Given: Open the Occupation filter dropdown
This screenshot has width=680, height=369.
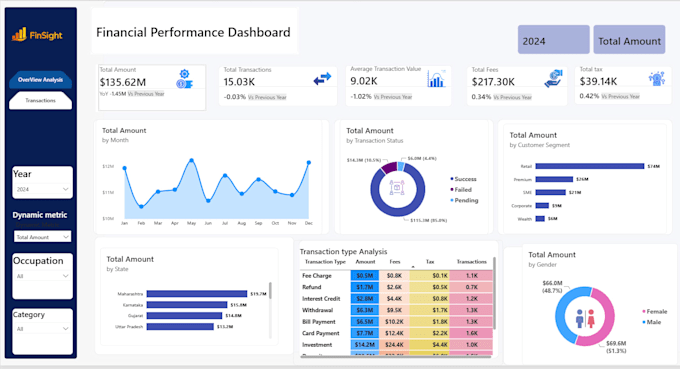Looking at the screenshot, I should pos(42,276).
